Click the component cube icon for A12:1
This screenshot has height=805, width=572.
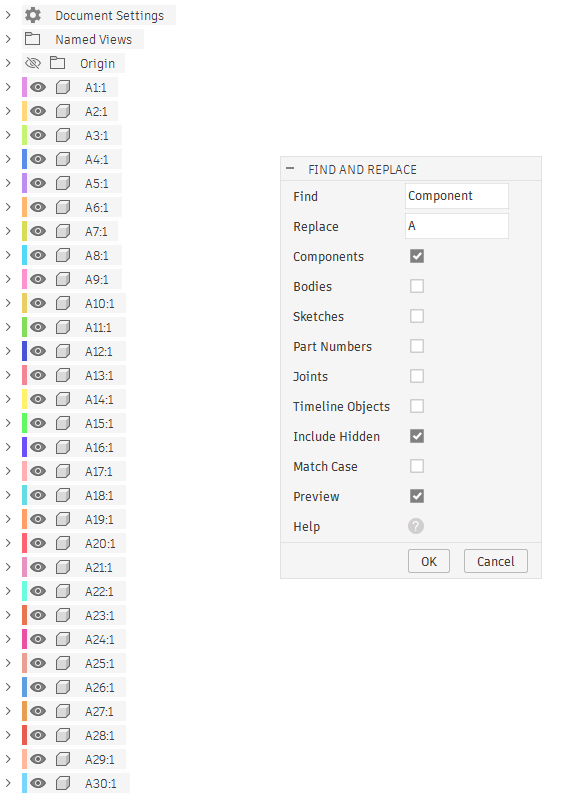(x=63, y=351)
